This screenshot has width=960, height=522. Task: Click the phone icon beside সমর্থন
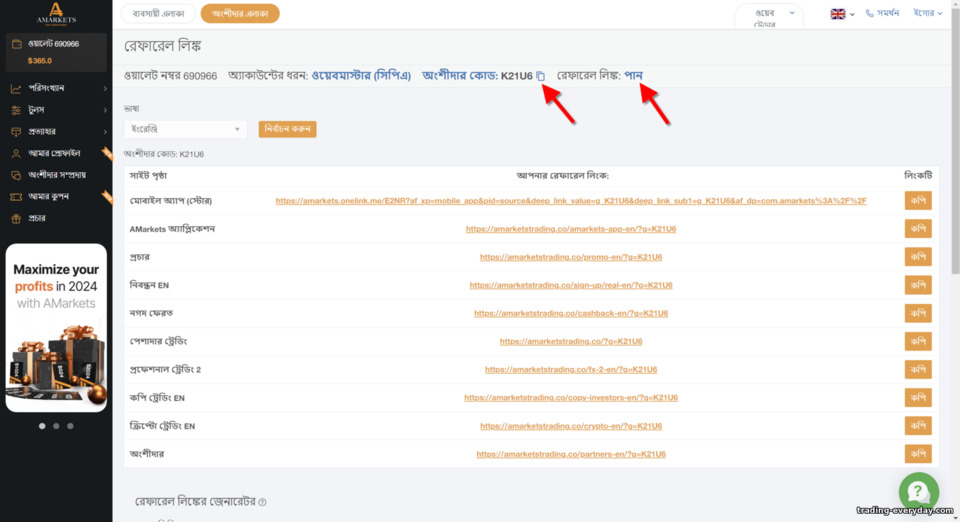pyautogui.click(x=869, y=13)
